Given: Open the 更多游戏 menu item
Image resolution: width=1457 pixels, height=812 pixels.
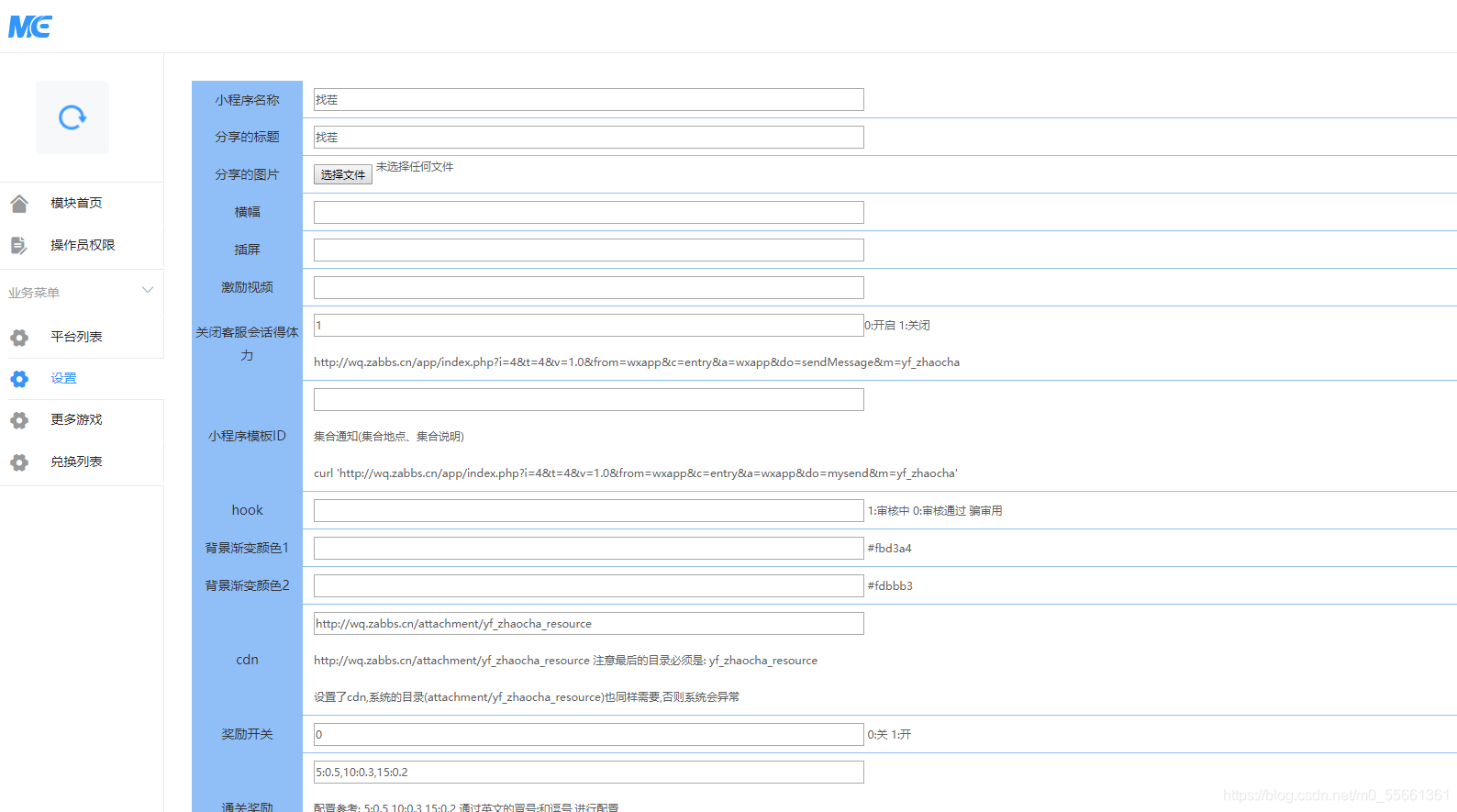Looking at the screenshot, I should [x=76, y=419].
